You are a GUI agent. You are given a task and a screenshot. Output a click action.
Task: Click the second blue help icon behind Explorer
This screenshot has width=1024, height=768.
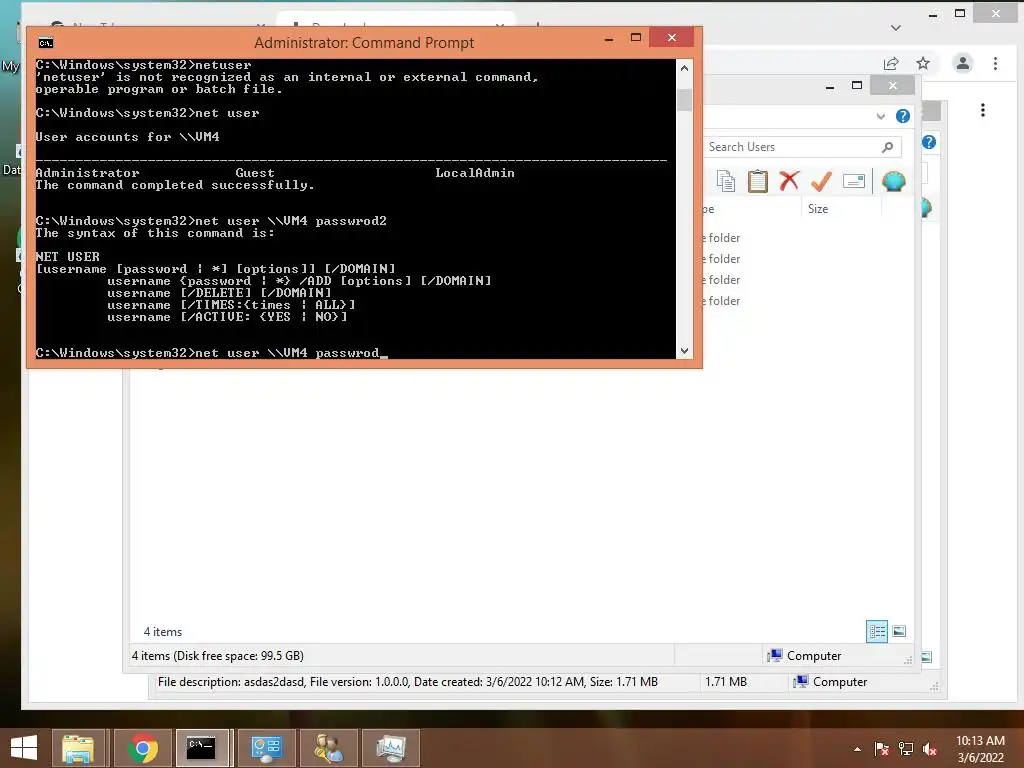tap(929, 142)
